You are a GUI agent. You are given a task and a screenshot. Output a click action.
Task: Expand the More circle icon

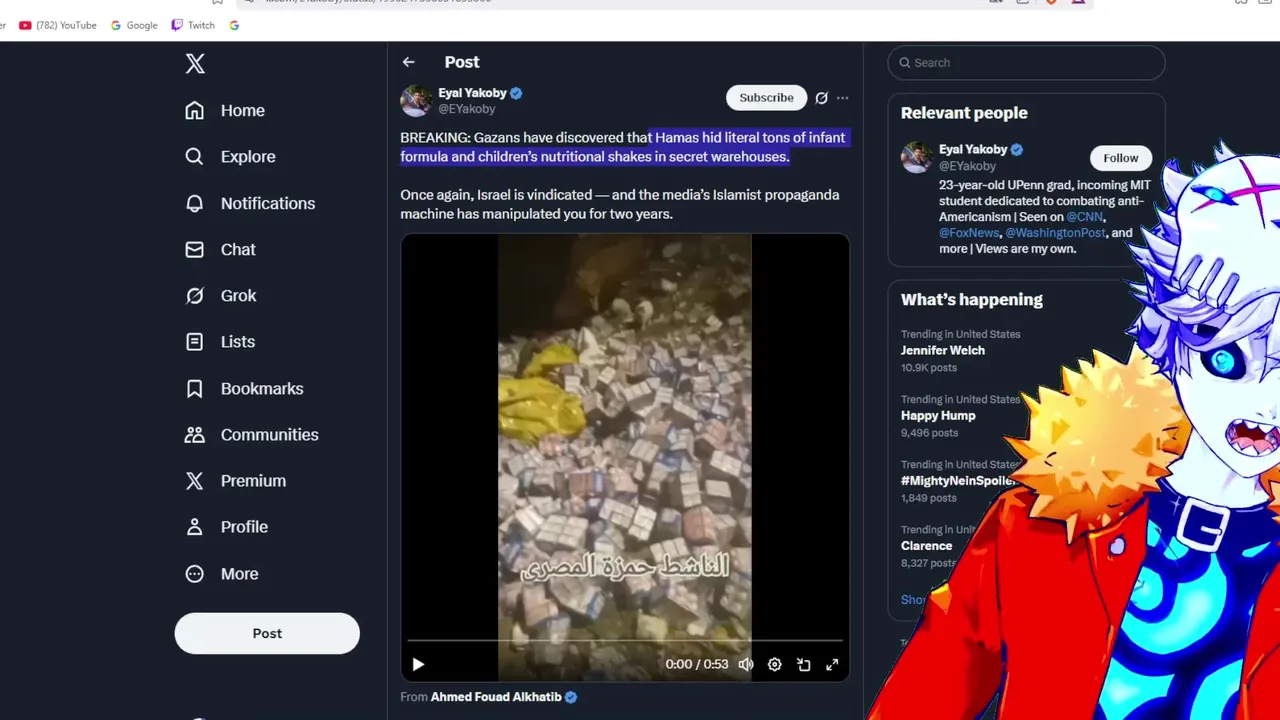[195, 573]
